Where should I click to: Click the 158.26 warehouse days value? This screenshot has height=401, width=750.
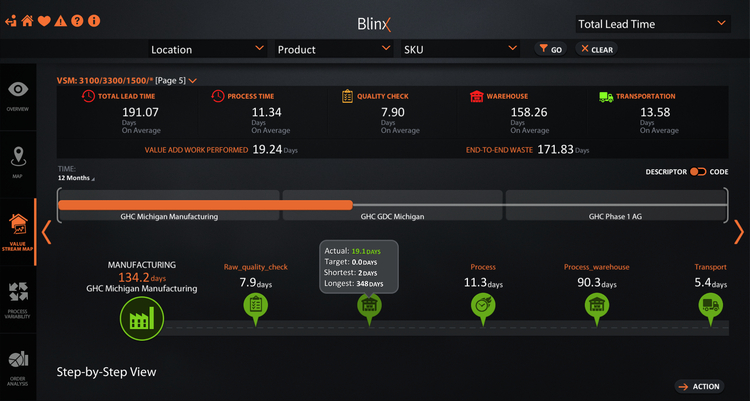pos(529,112)
